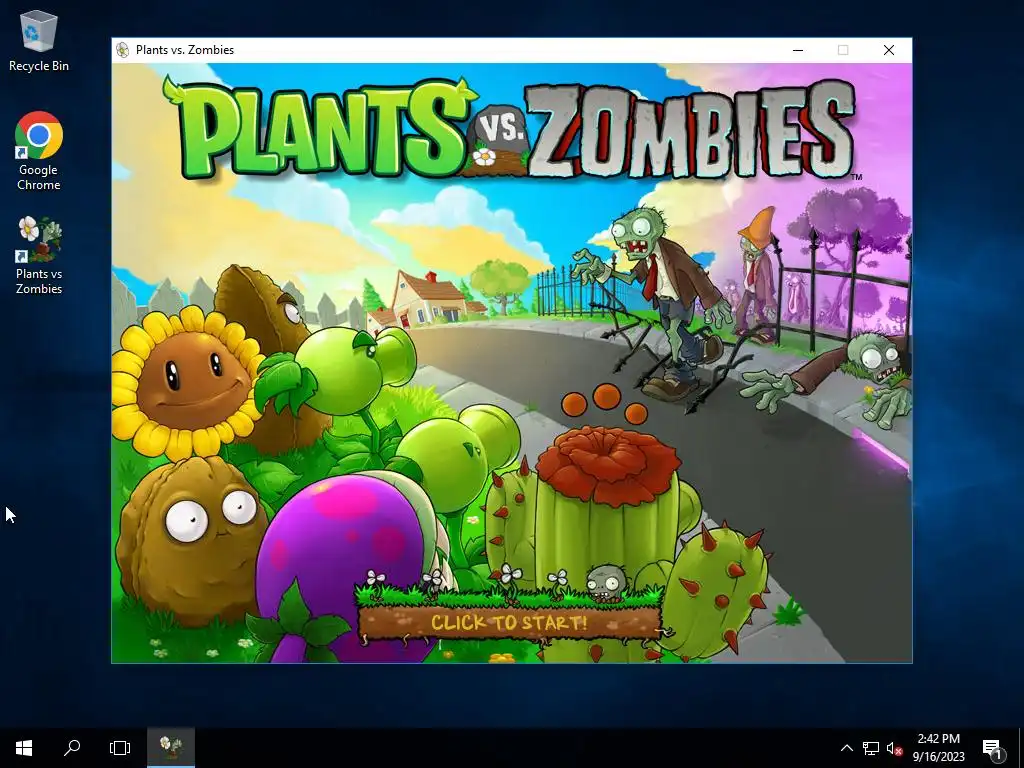The image size is (1024, 768).
Task: Minimize the Plants vs. Zombies window
Action: 798,50
